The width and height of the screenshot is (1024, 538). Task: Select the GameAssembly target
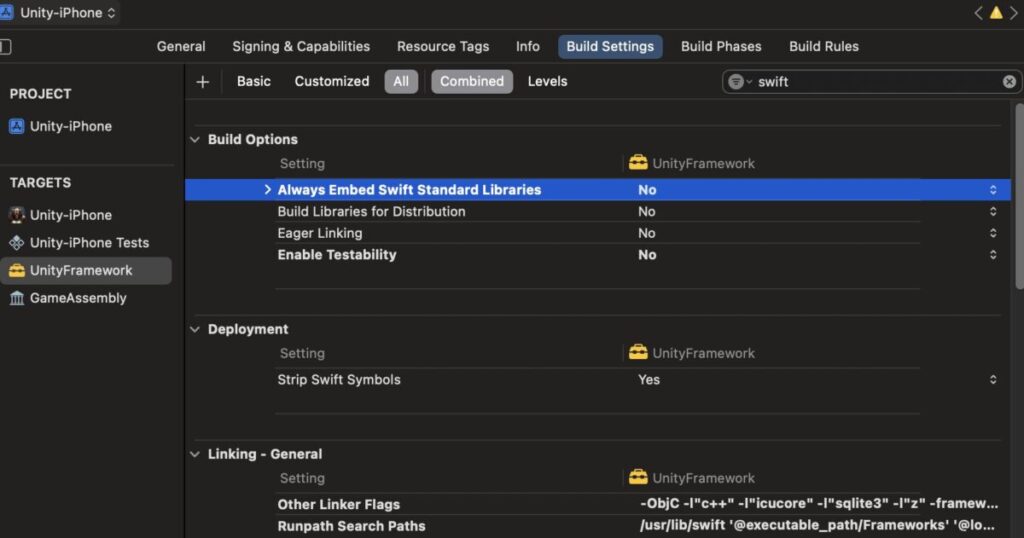tap(67, 298)
